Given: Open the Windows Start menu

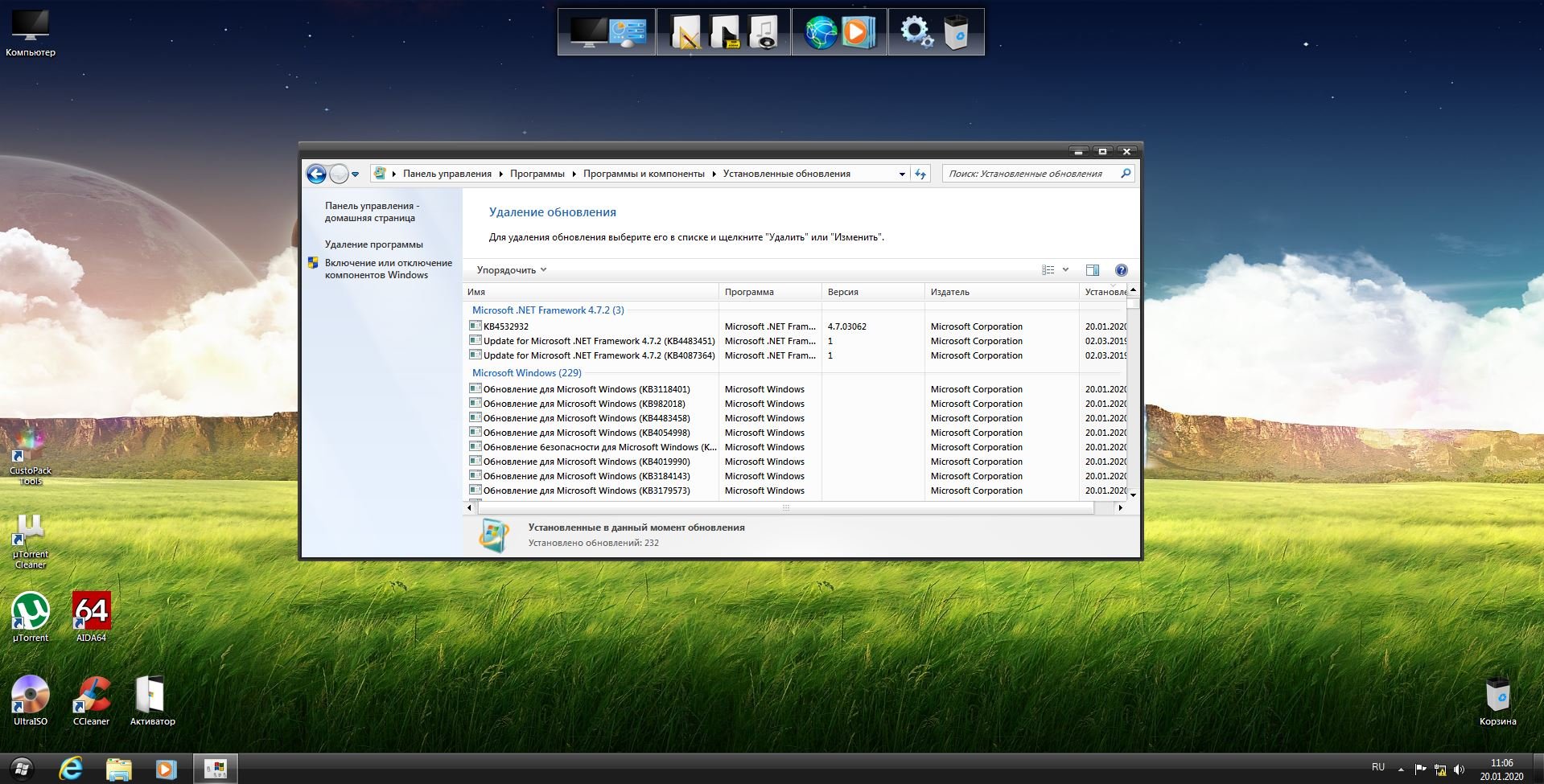Looking at the screenshot, I should click(22, 769).
